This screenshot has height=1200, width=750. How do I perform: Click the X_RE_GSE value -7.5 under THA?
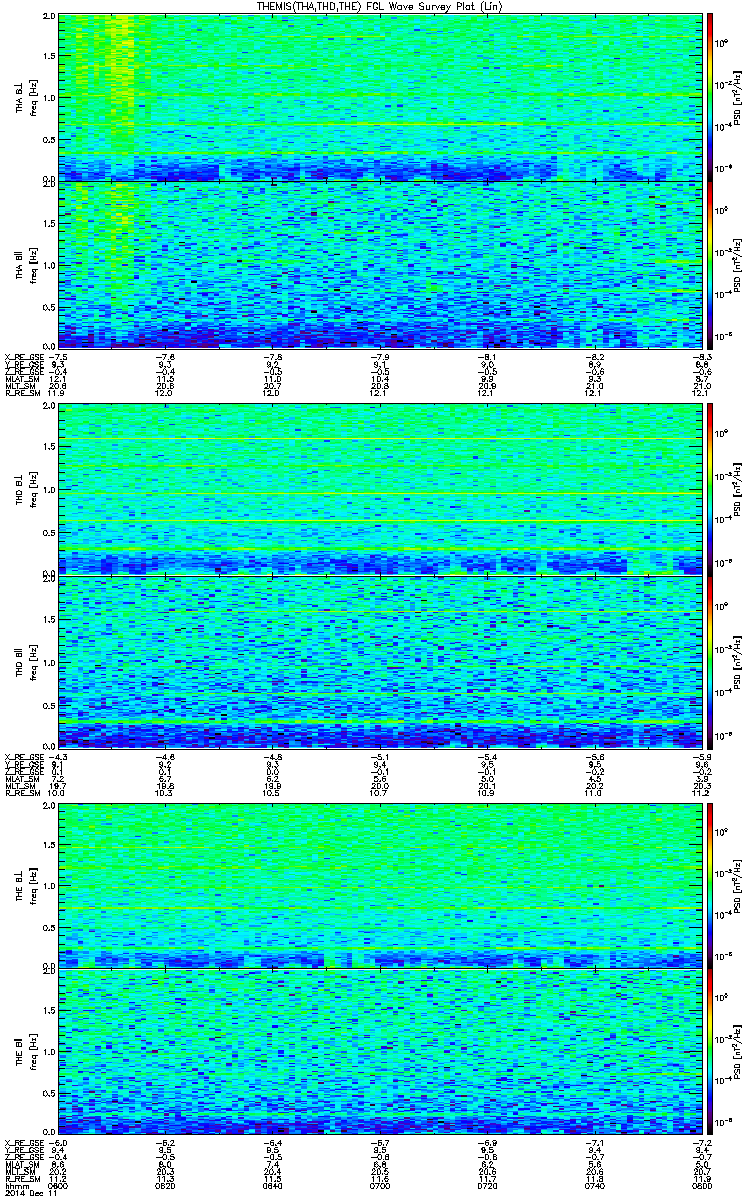tap(59, 356)
